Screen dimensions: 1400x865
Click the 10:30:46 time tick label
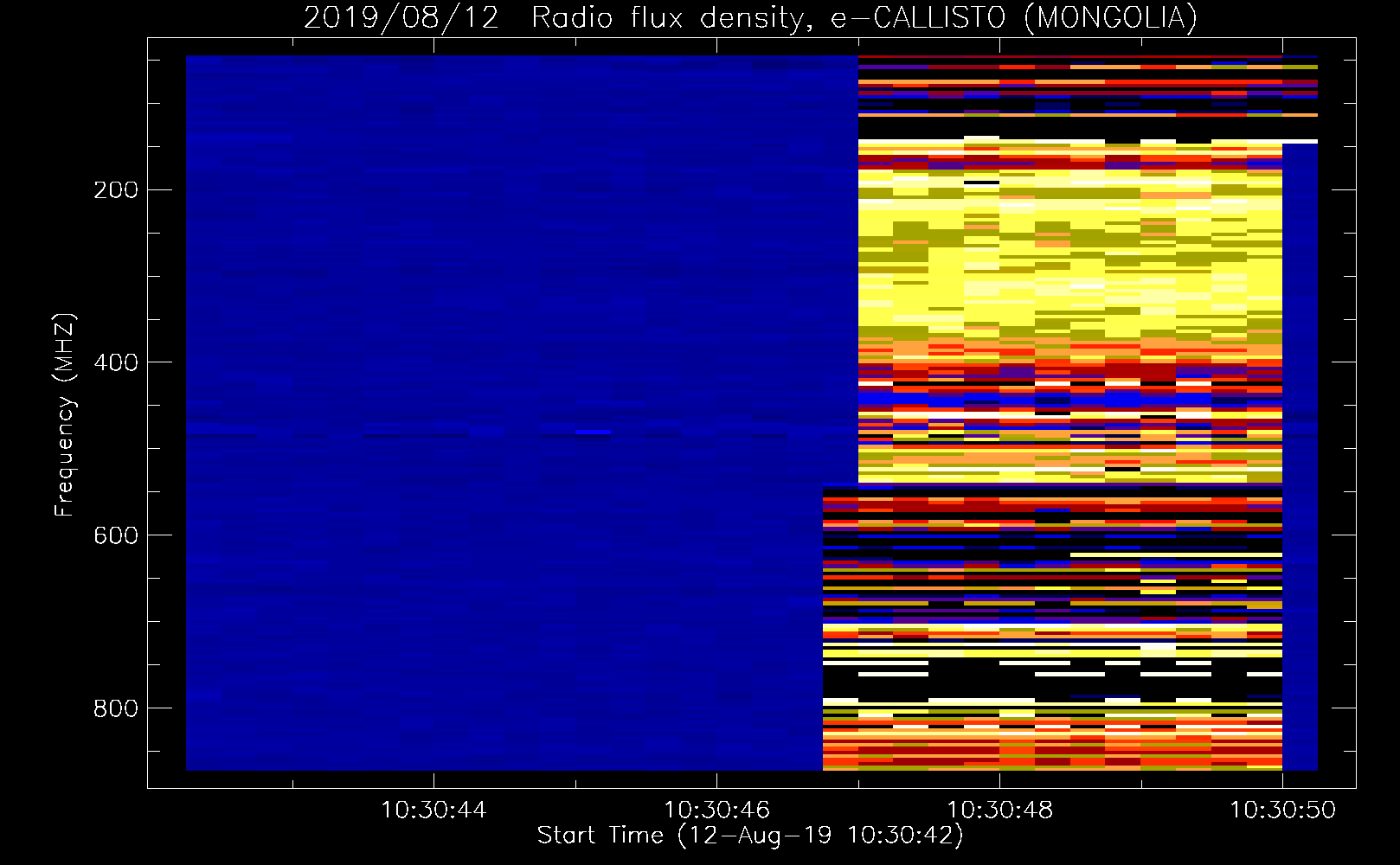(716, 811)
